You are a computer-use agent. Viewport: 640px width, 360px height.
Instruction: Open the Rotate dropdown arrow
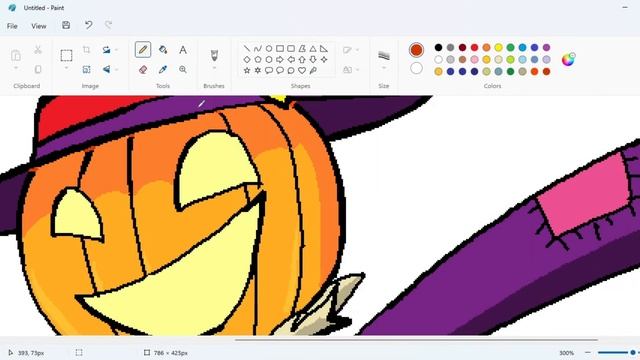click(117, 50)
